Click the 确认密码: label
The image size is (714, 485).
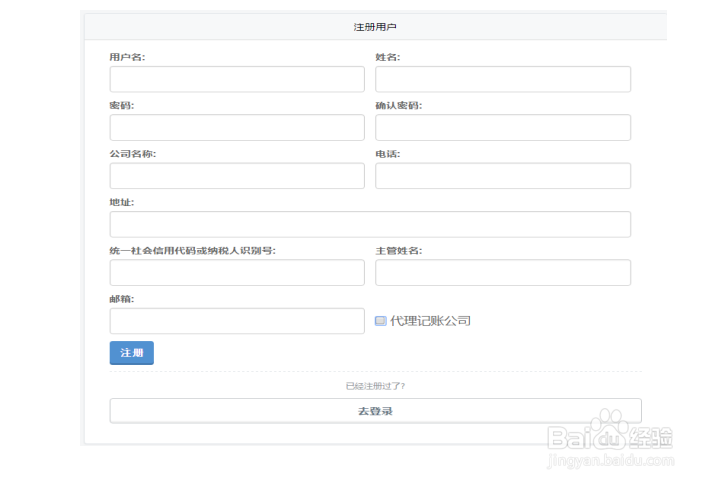(398, 106)
